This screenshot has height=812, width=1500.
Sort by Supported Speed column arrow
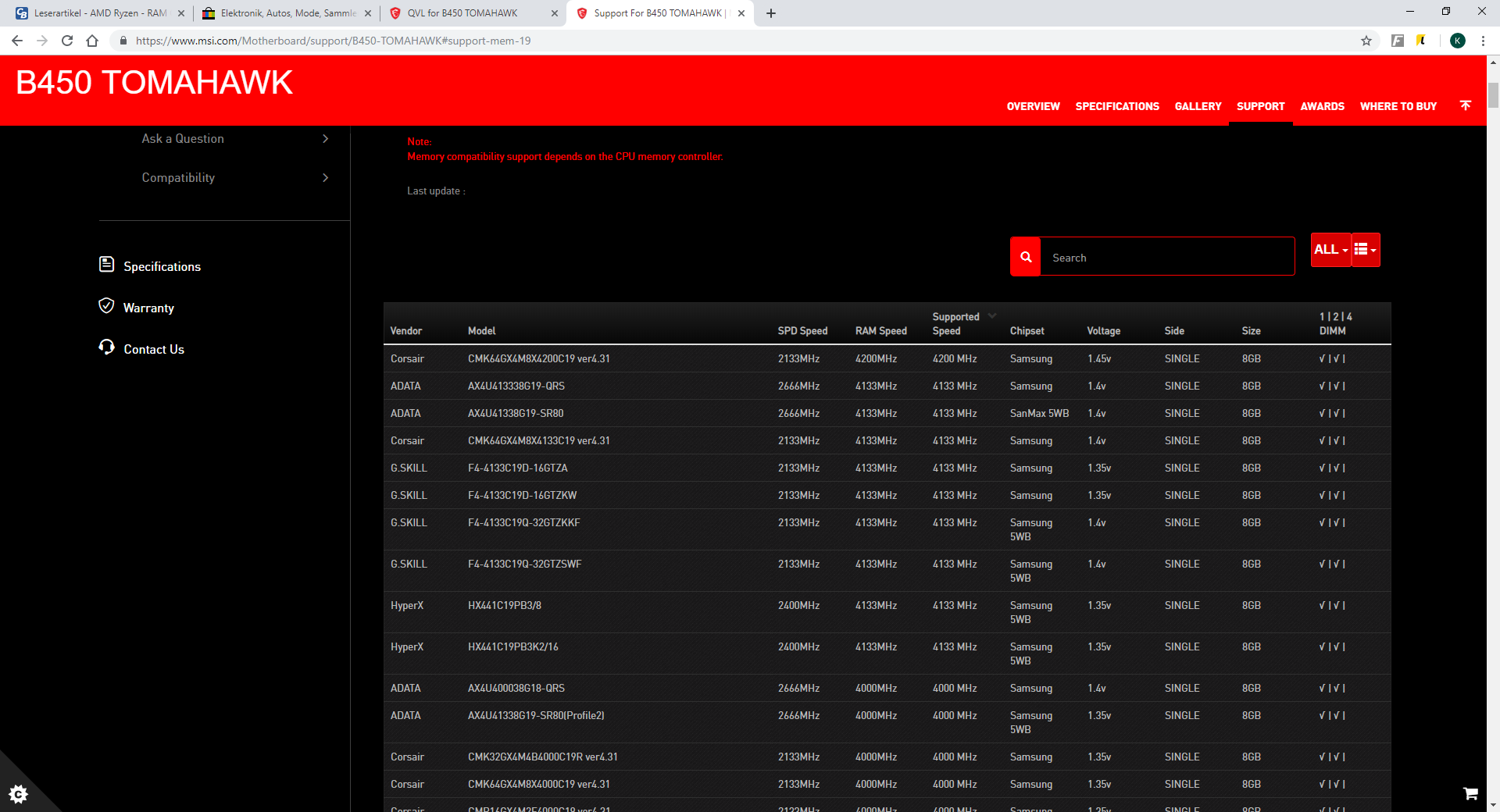(992, 316)
